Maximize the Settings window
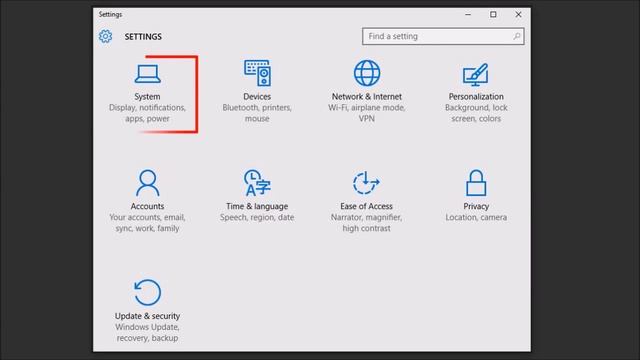 pyautogui.click(x=493, y=14)
